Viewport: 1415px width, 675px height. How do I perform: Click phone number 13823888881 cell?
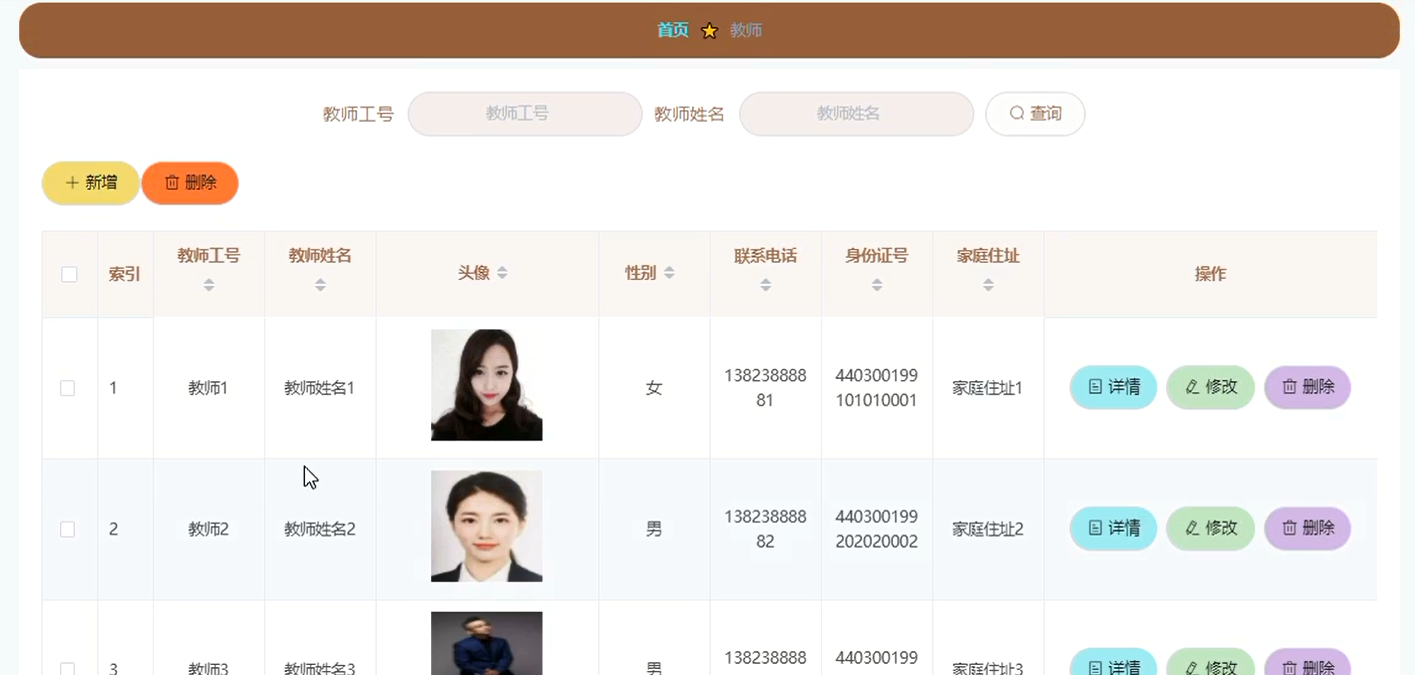pyautogui.click(x=765, y=388)
